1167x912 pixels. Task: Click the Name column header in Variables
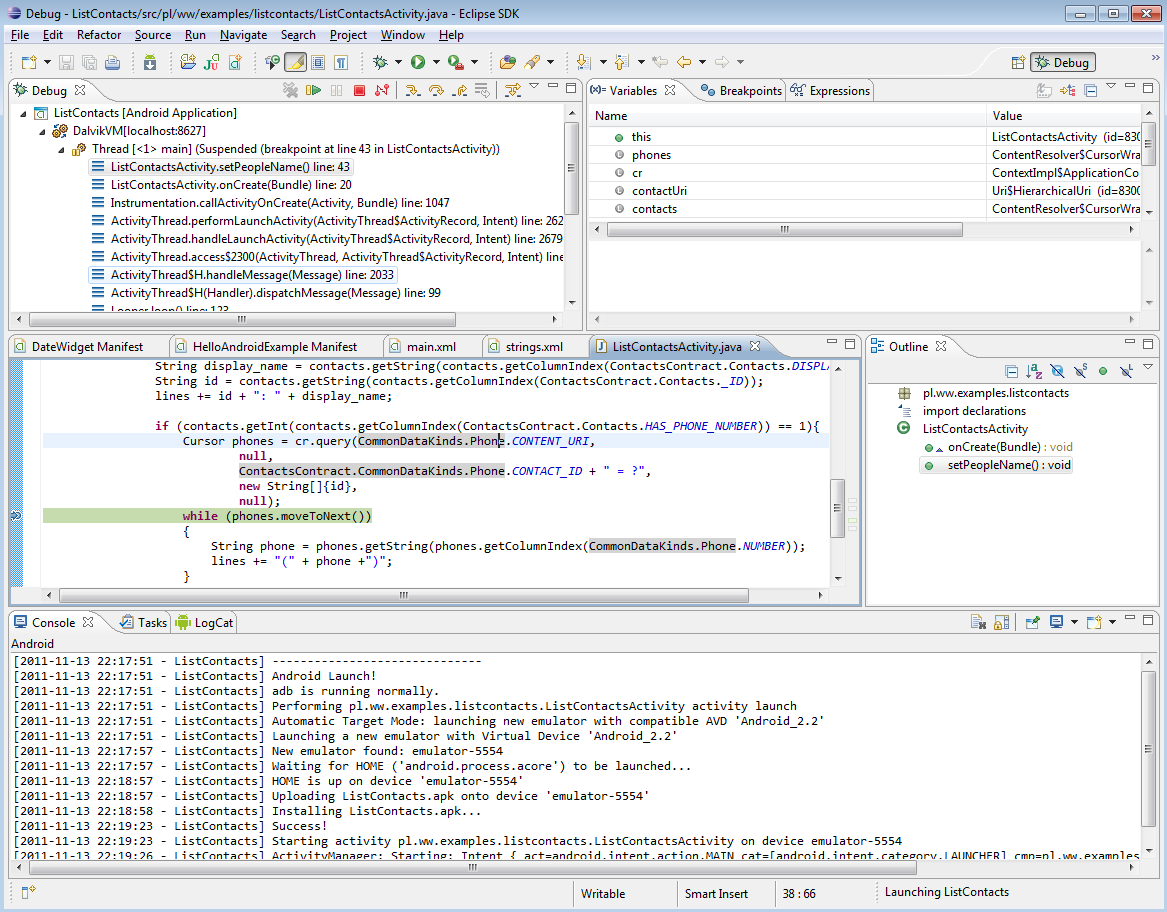tap(787, 116)
